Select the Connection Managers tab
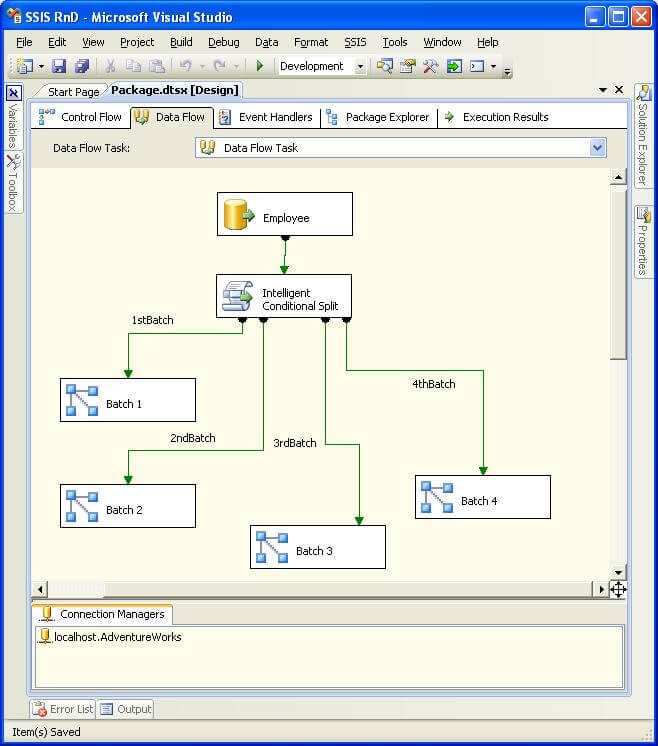This screenshot has width=658, height=746. click(x=102, y=614)
